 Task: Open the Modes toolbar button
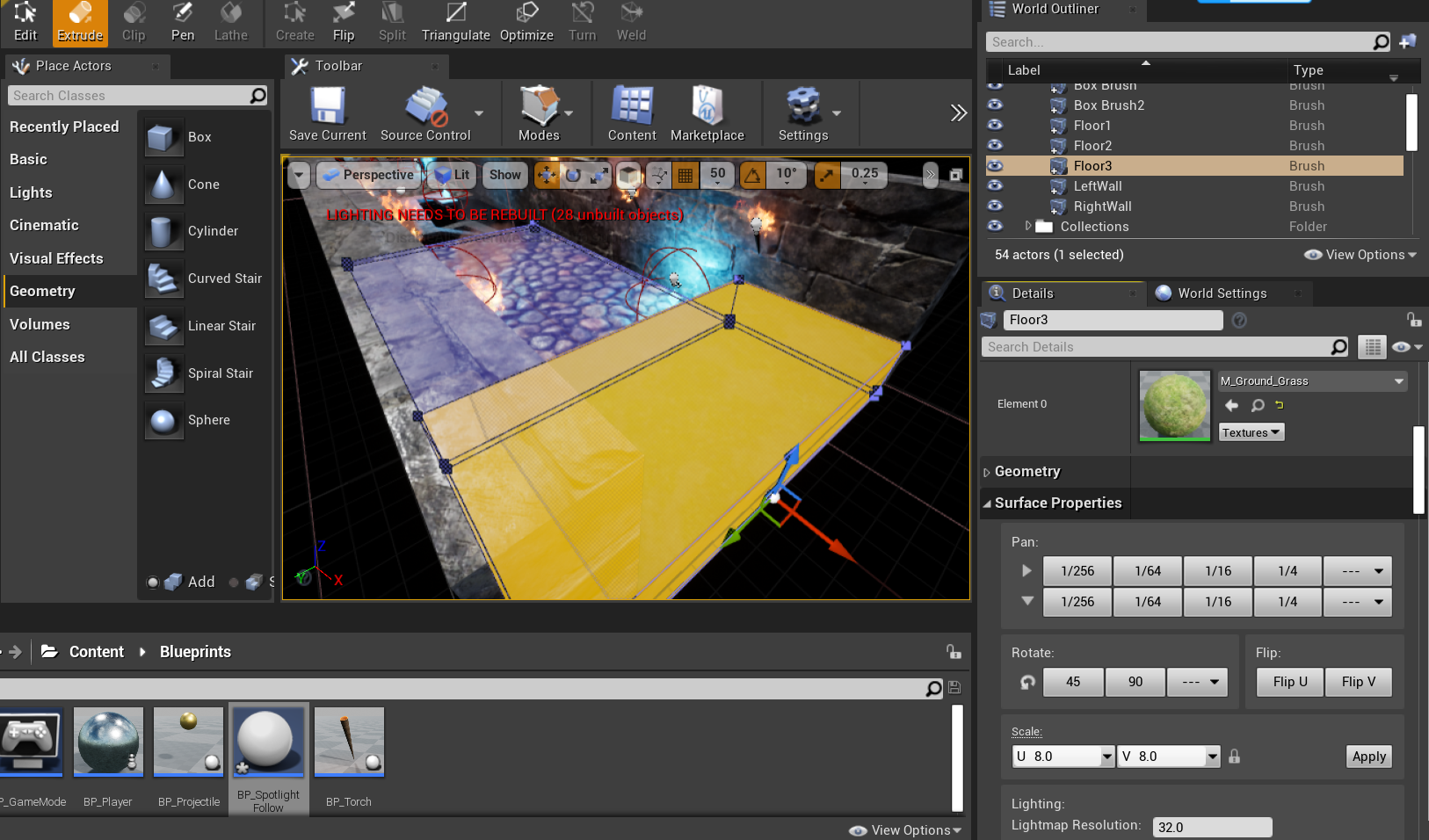click(x=539, y=114)
